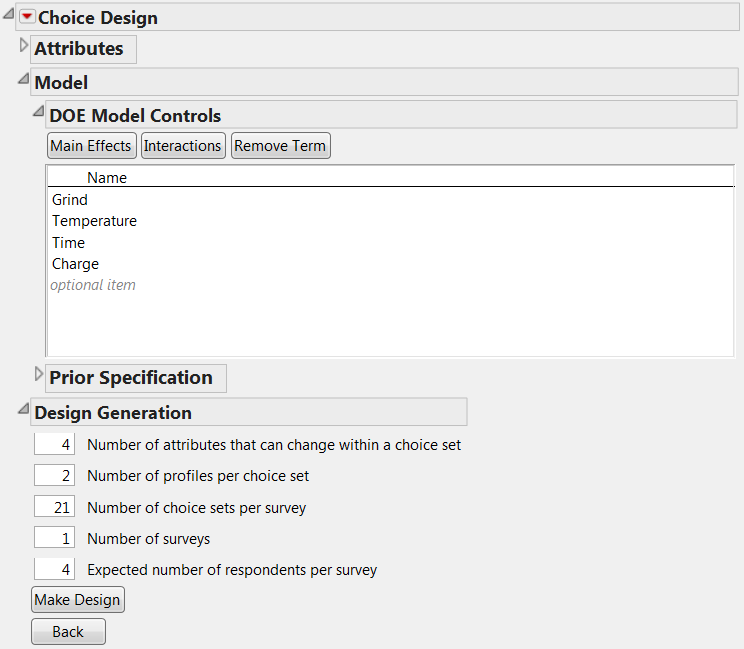Expand the Attributes section
The width and height of the screenshot is (744, 649).
(x=24, y=46)
